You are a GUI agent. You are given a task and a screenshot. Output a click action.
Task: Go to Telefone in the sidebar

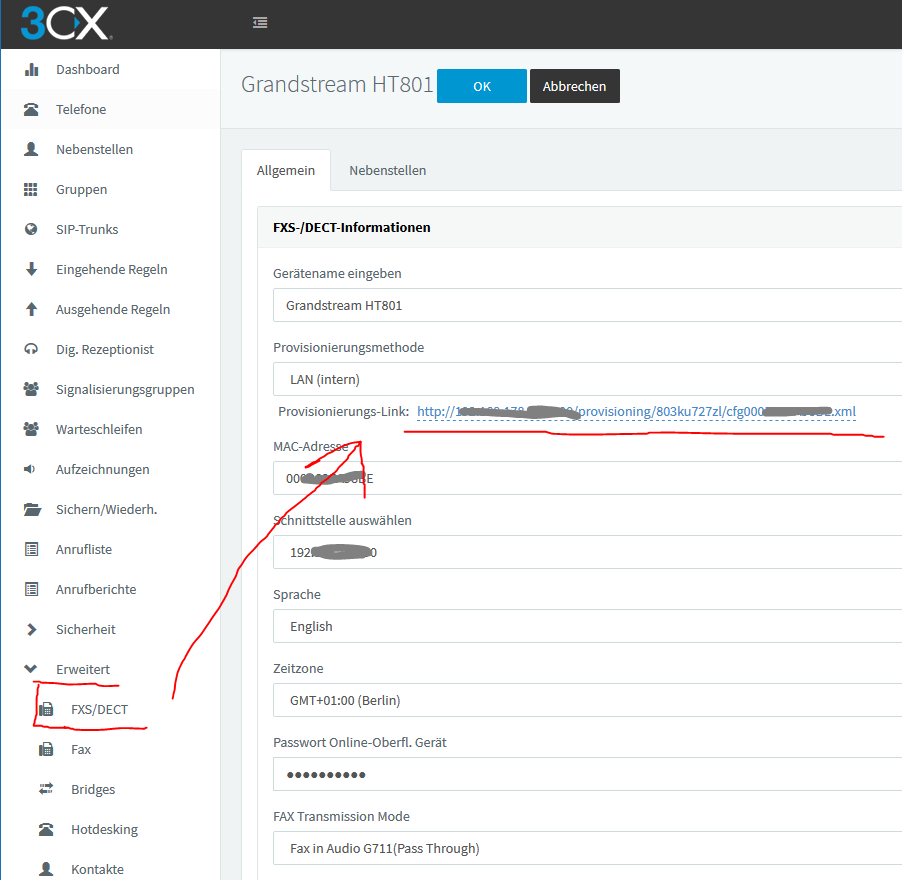[x=81, y=109]
